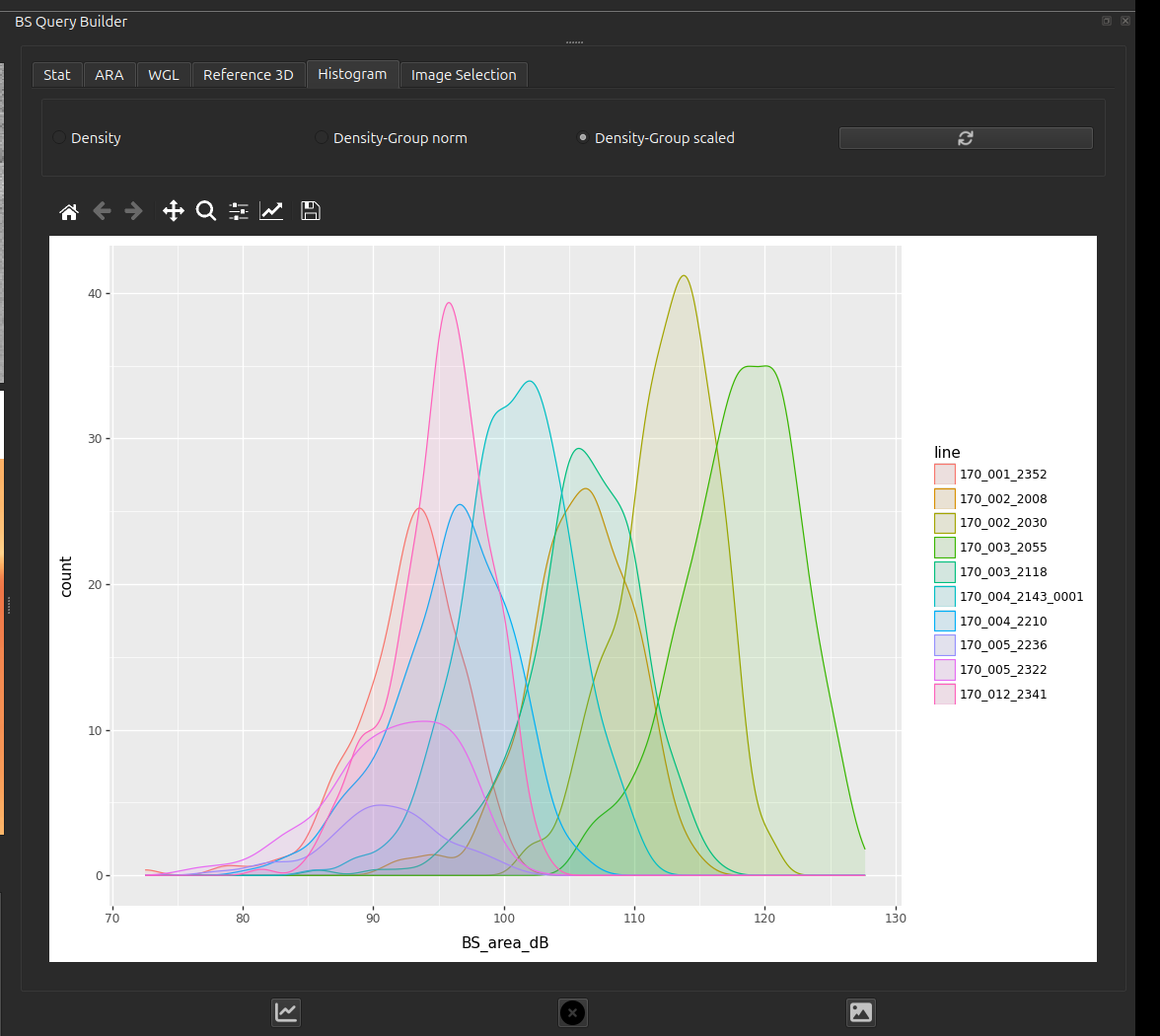Viewport: 1160px width, 1036px height.
Task: Go back to previous plot view
Action: click(x=102, y=211)
